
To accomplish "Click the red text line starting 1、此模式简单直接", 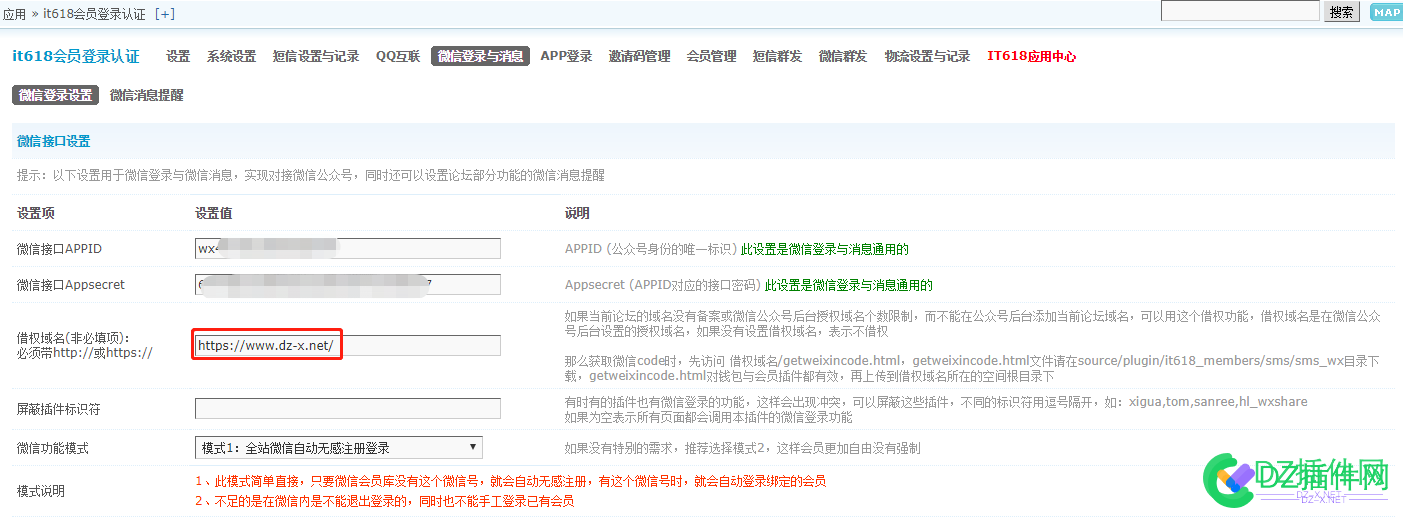I will coord(510,481).
